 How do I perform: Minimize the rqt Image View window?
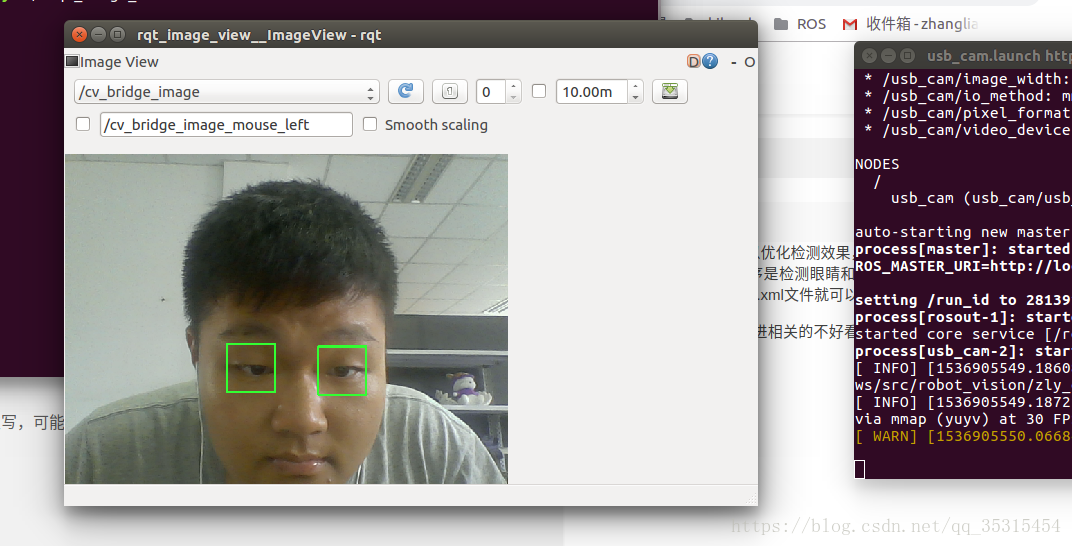pyautogui.click(x=98, y=34)
